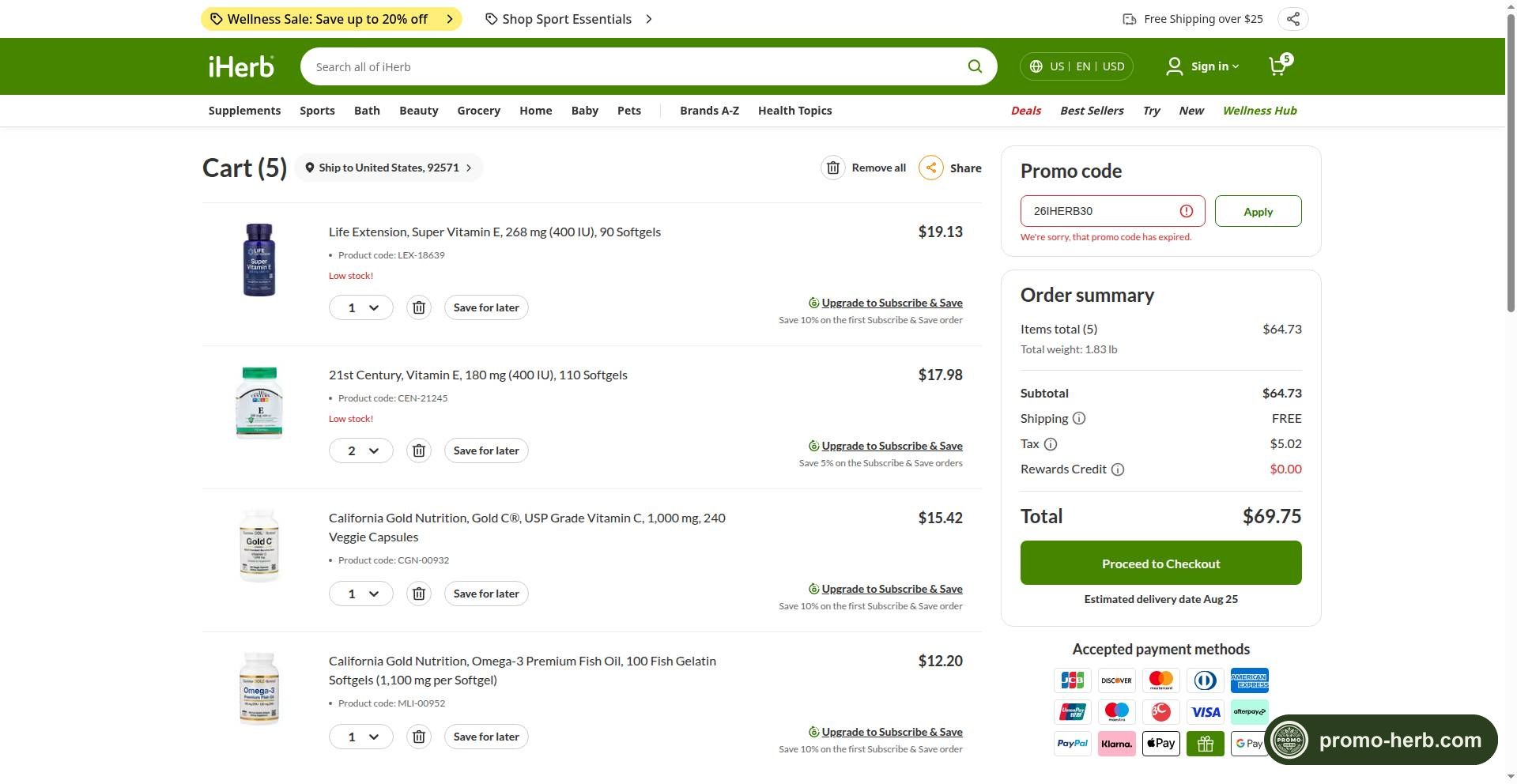The image size is (1517, 784).
Task: Click the Klarna payment icon
Action: [1117, 744]
